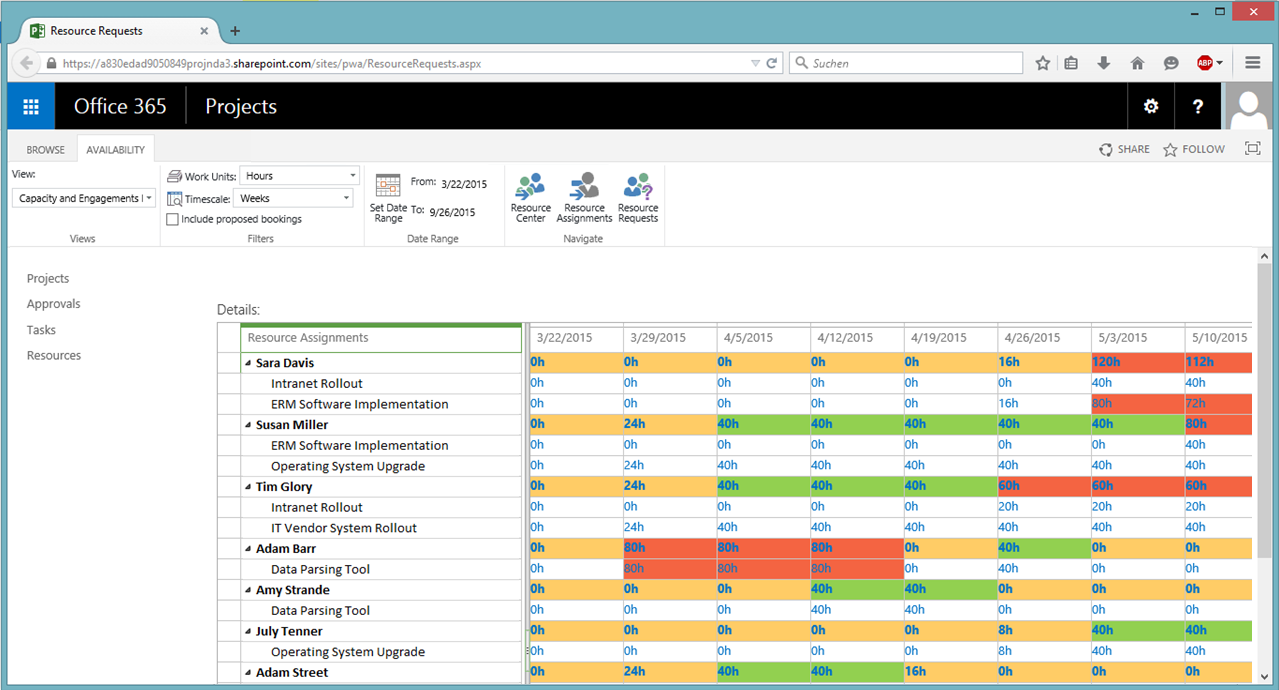Screen dimensions: 1279x690
Task: Open the View selection dropdown
Action: pyautogui.click(x=84, y=198)
